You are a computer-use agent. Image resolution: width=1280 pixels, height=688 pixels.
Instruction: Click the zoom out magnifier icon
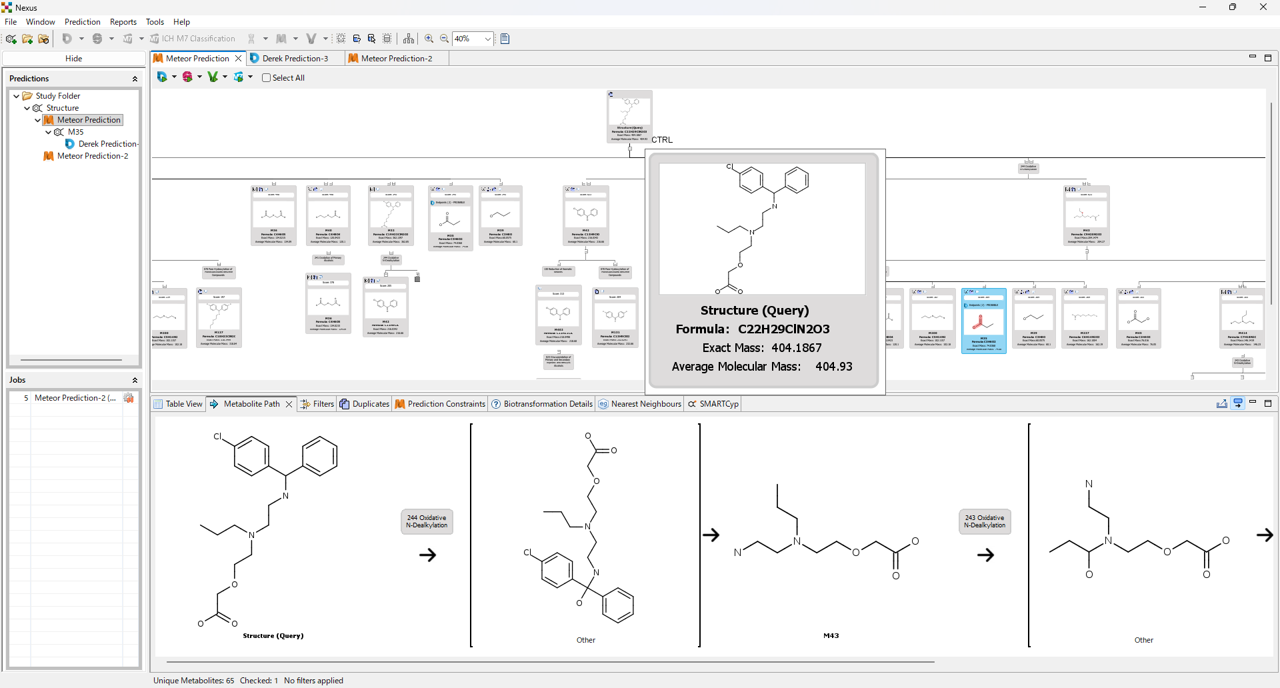(445, 39)
